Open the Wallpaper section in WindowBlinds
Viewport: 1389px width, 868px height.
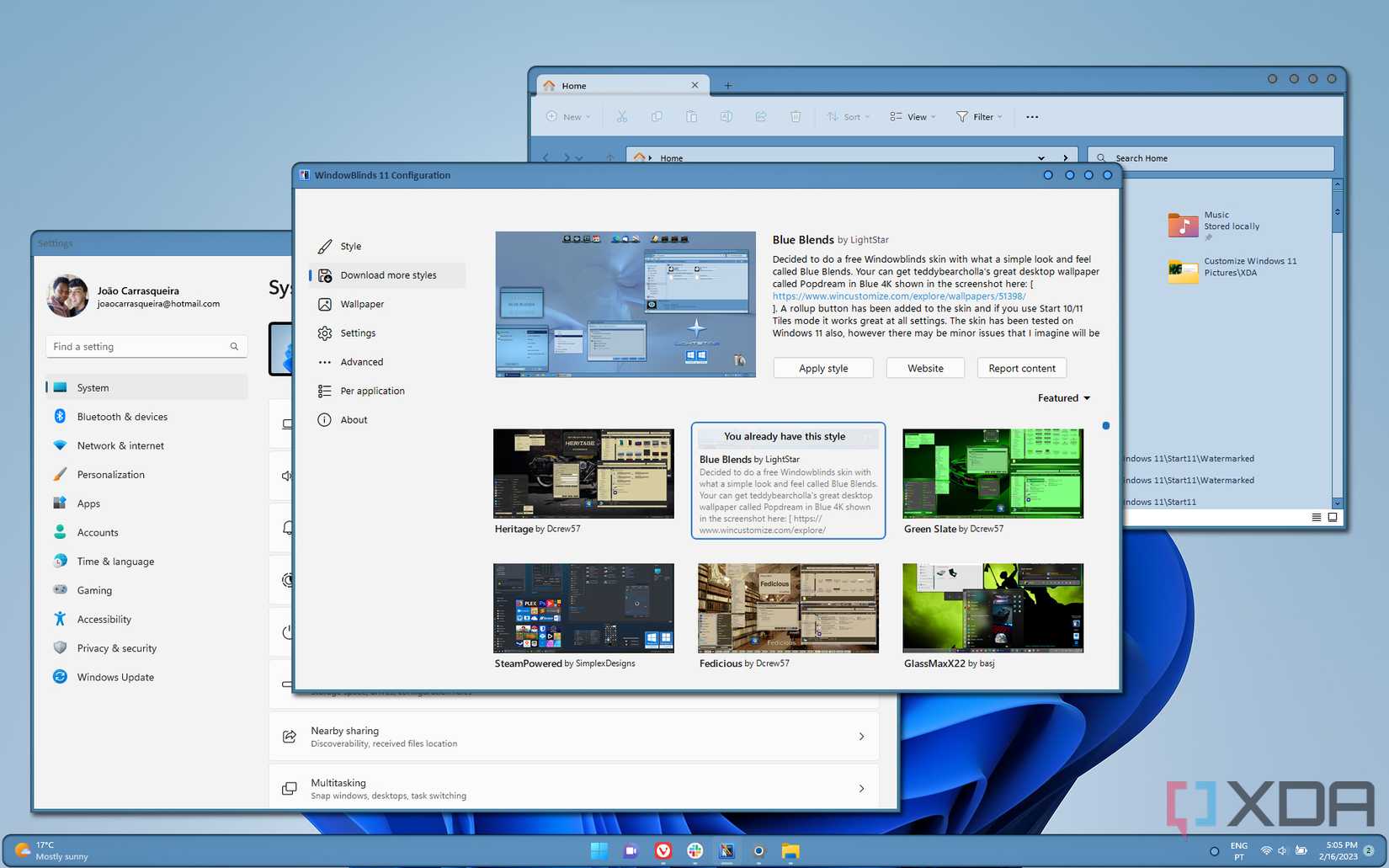coord(363,304)
